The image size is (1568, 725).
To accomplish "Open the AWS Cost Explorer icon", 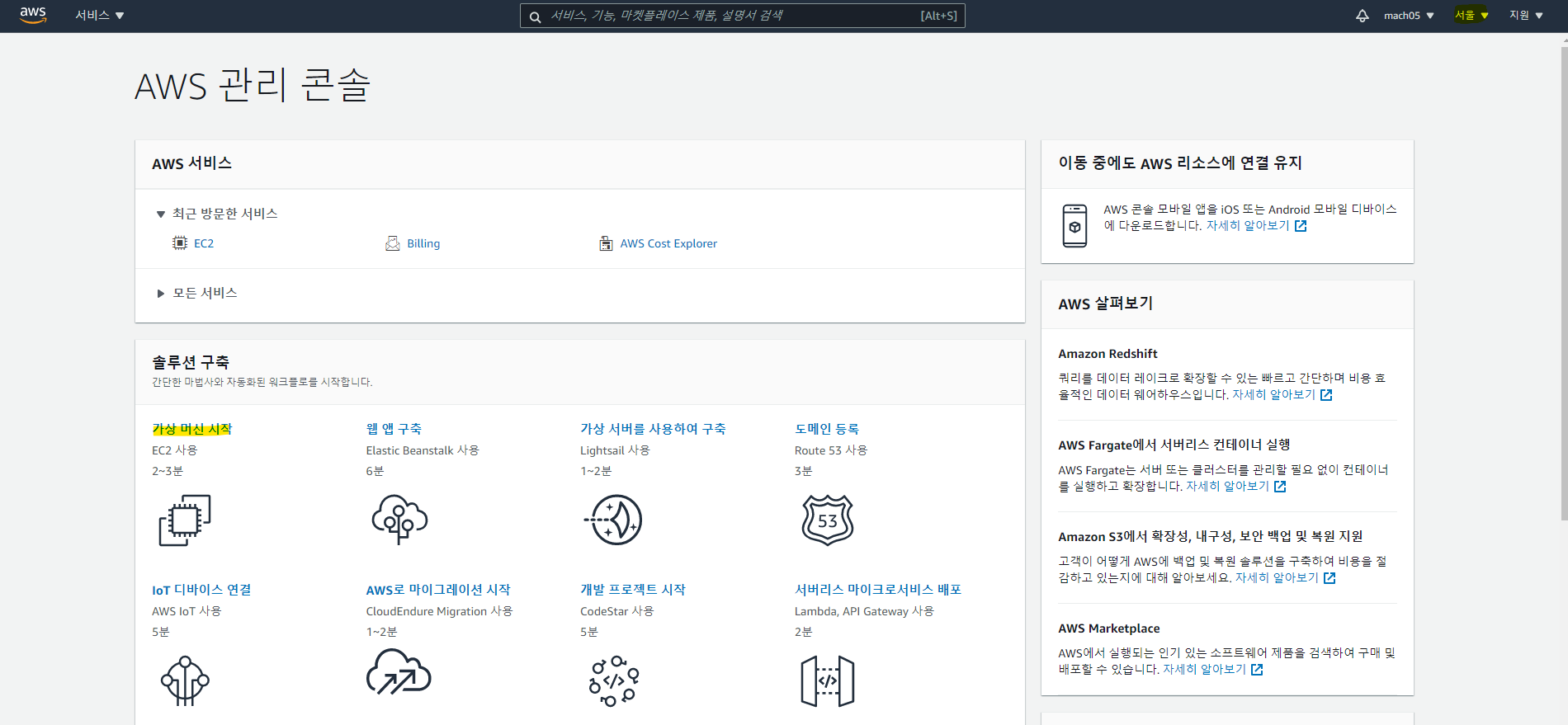I will (606, 243).
